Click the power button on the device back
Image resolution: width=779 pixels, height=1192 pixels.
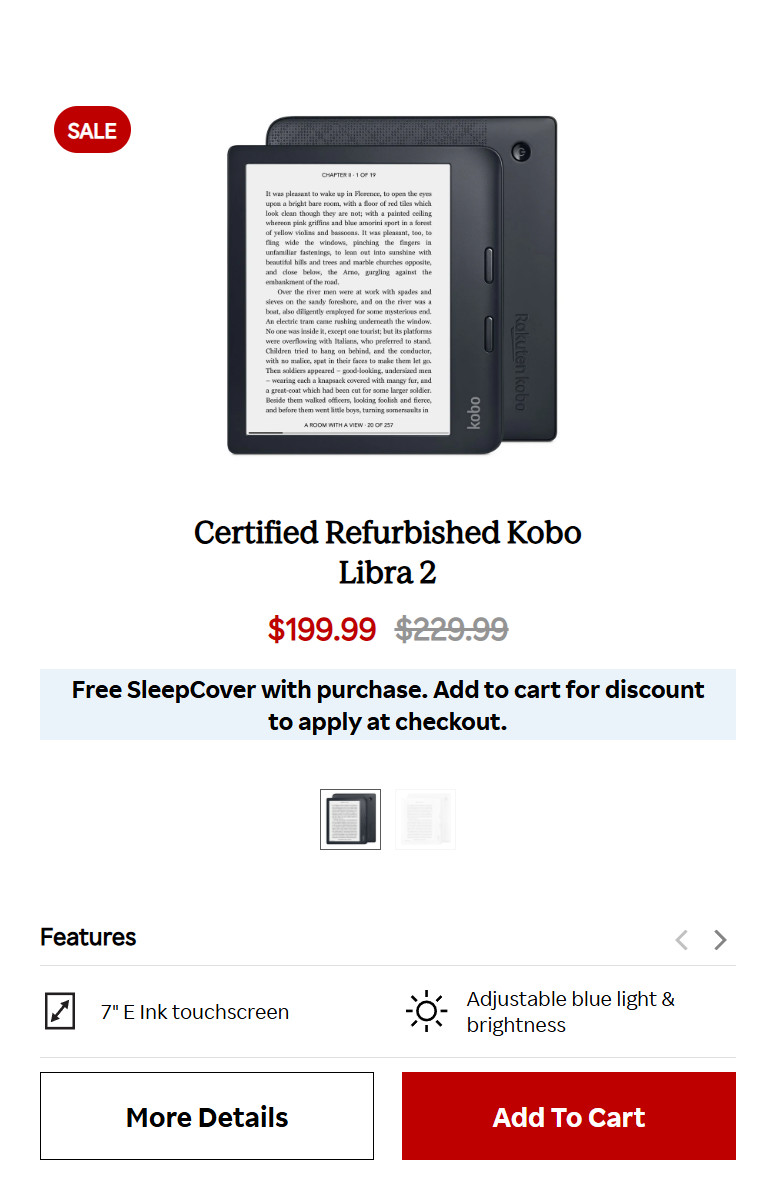coord(520,152)
